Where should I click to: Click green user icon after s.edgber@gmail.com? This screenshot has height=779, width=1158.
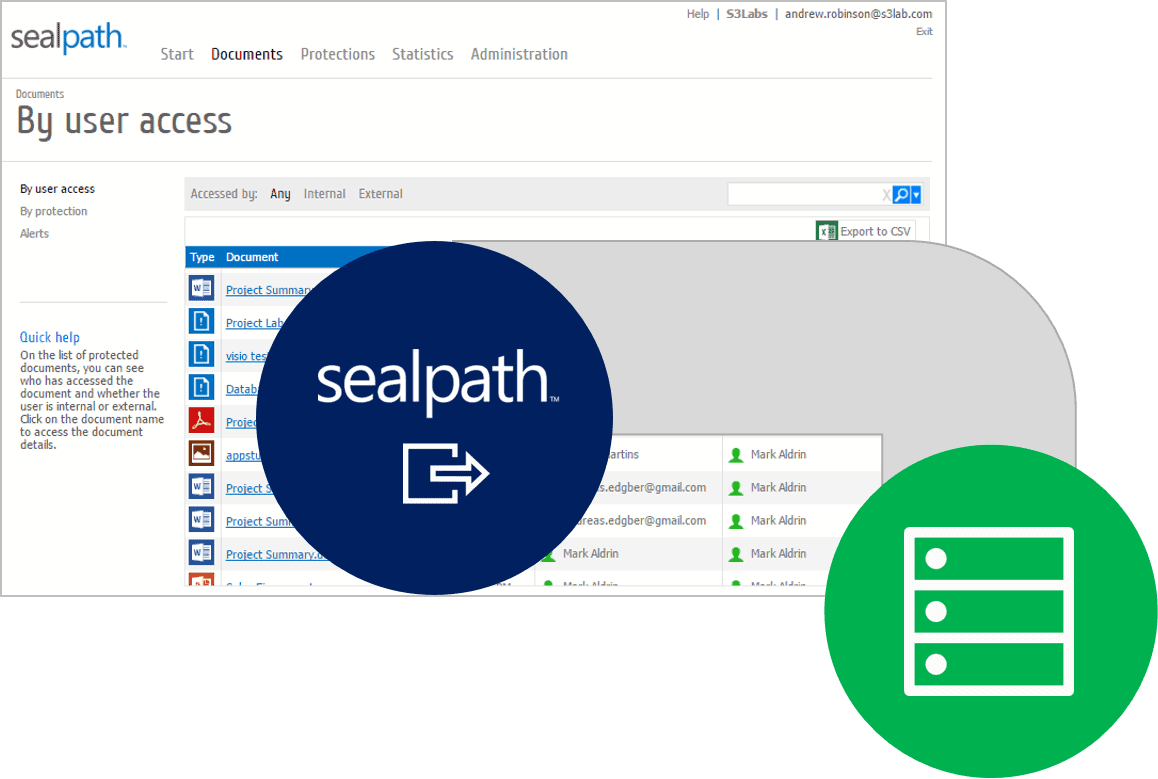[x=736, y=488]
